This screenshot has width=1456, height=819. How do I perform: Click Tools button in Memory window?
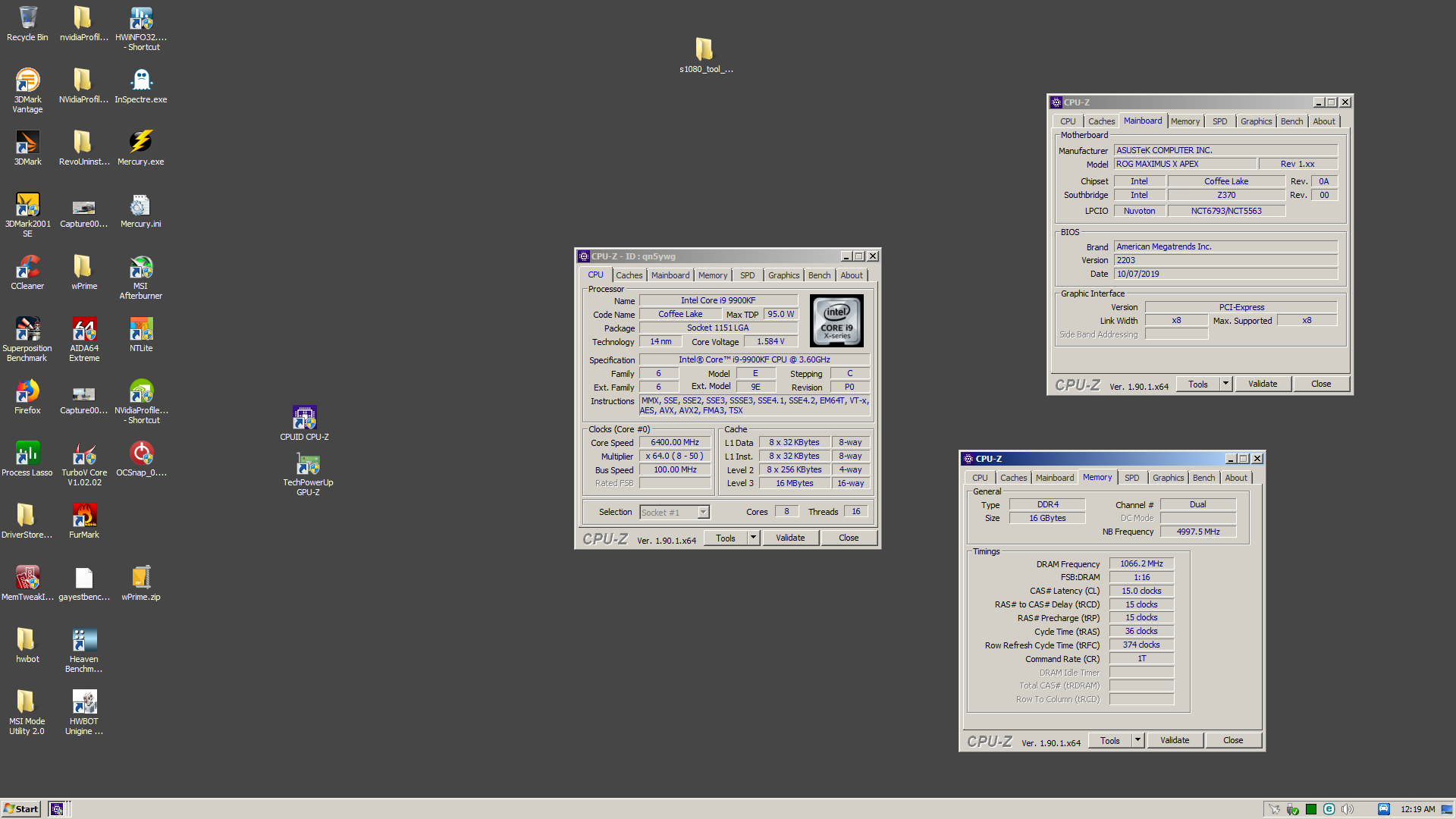pos(1110,740)
